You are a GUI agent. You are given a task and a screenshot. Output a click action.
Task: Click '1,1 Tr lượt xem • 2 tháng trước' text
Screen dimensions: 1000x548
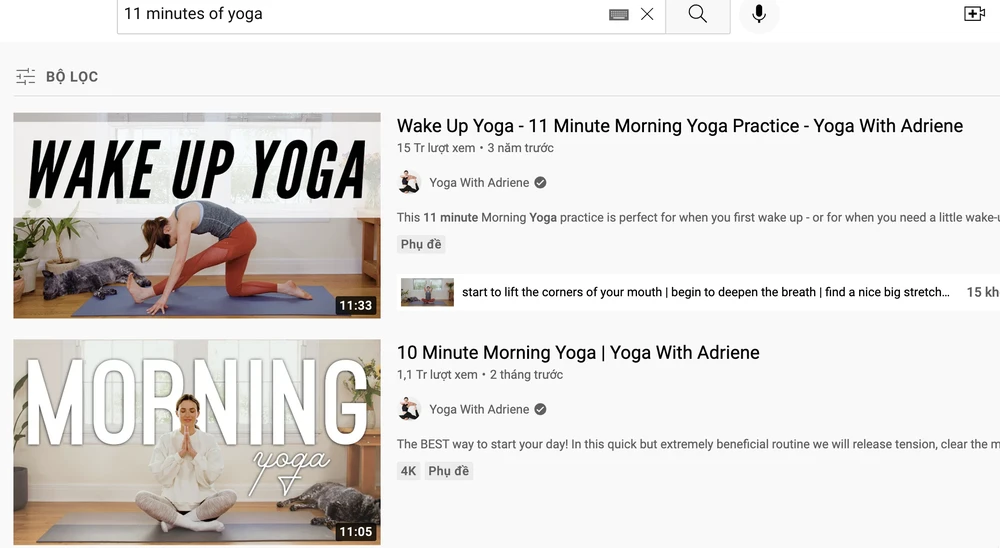coord(480,374)
